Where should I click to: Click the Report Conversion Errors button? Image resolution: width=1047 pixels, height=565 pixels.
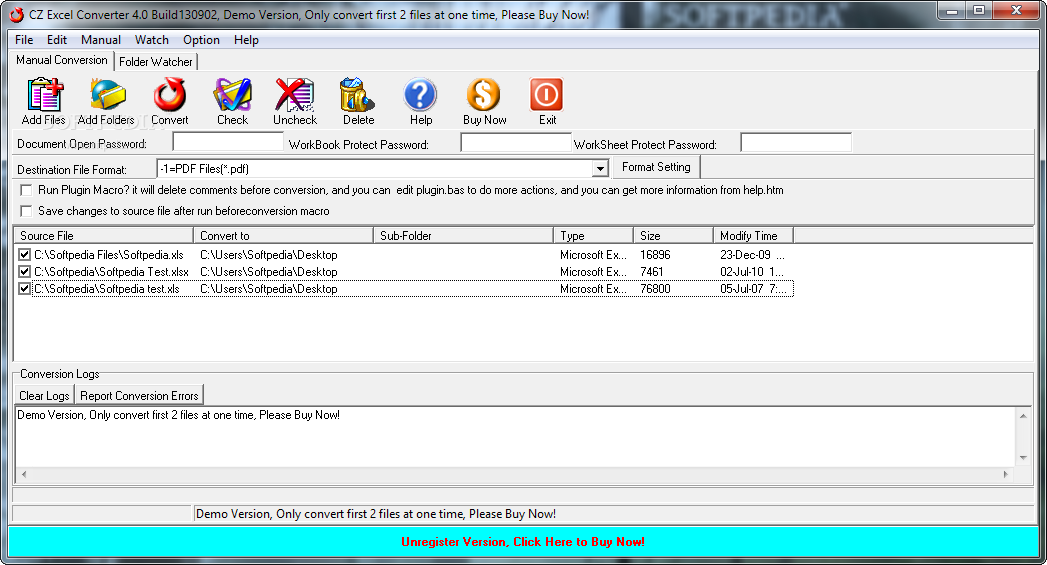[139, 395]
